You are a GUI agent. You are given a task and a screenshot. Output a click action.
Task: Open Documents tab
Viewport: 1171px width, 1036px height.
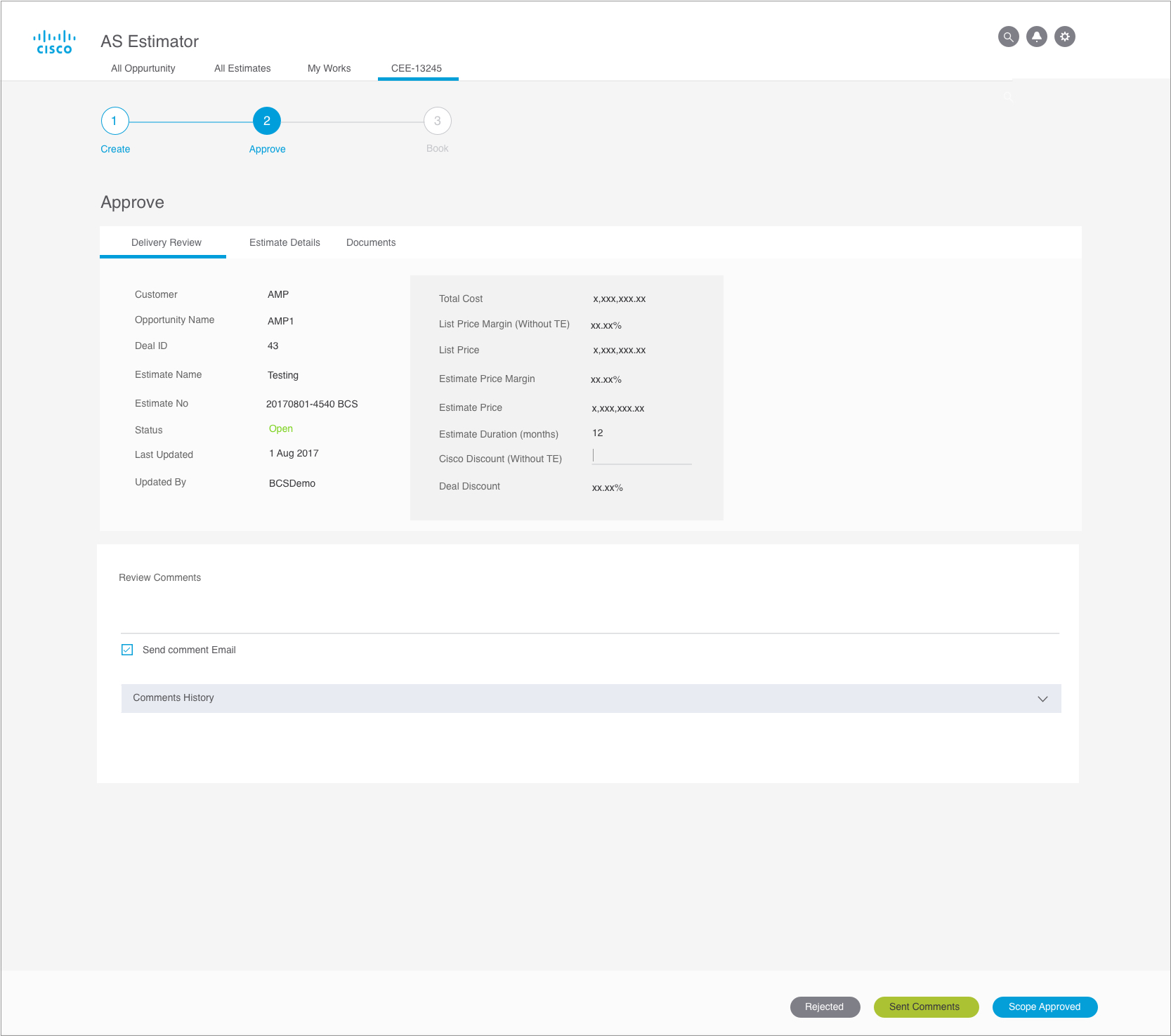point(371,242)
